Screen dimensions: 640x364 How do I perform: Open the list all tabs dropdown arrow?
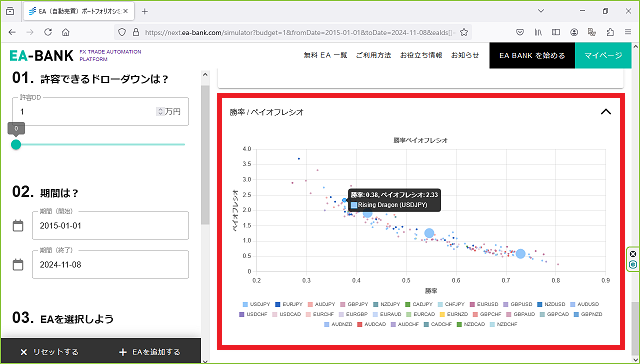(541, 11)
